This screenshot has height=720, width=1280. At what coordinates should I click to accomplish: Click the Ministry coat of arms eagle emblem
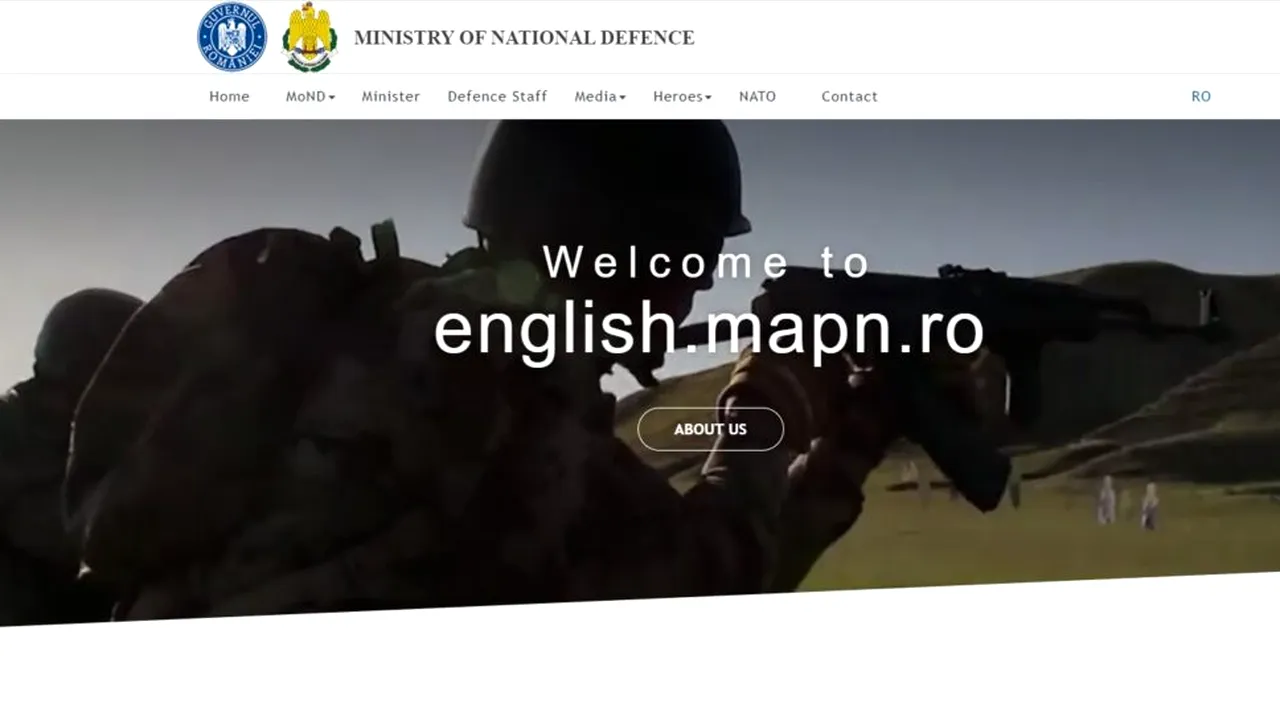309,37
